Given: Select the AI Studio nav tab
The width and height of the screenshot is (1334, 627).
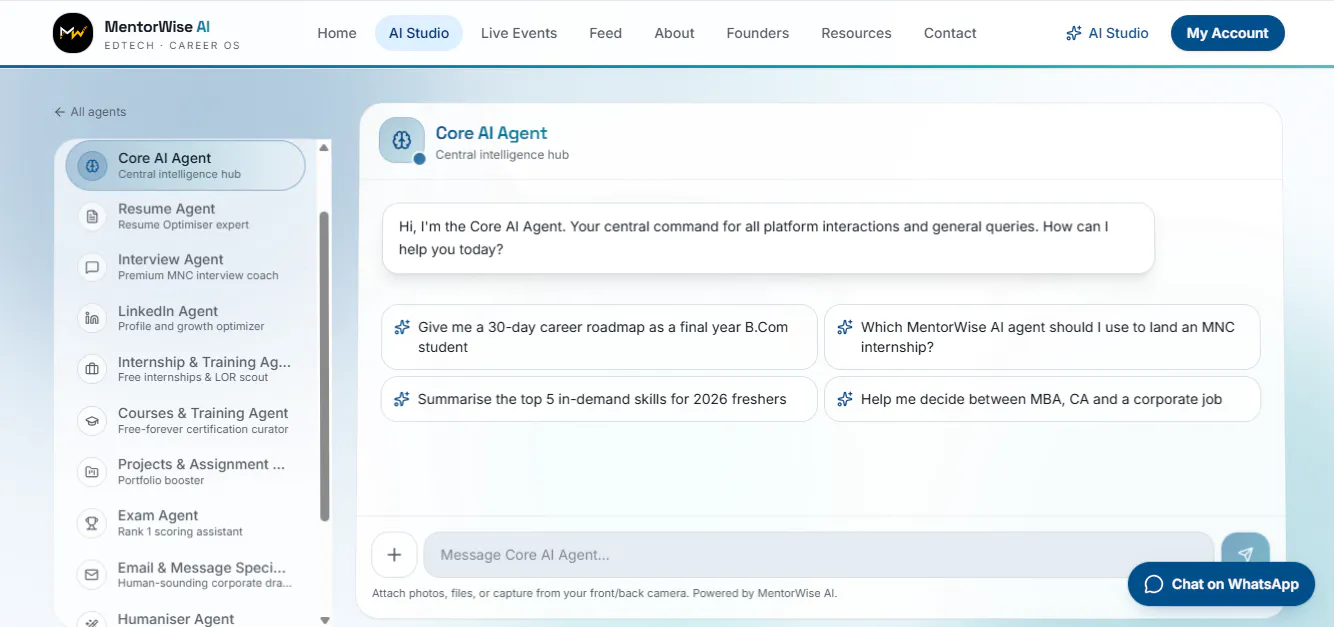Looking at the screenshot, I should click(419, 33).
